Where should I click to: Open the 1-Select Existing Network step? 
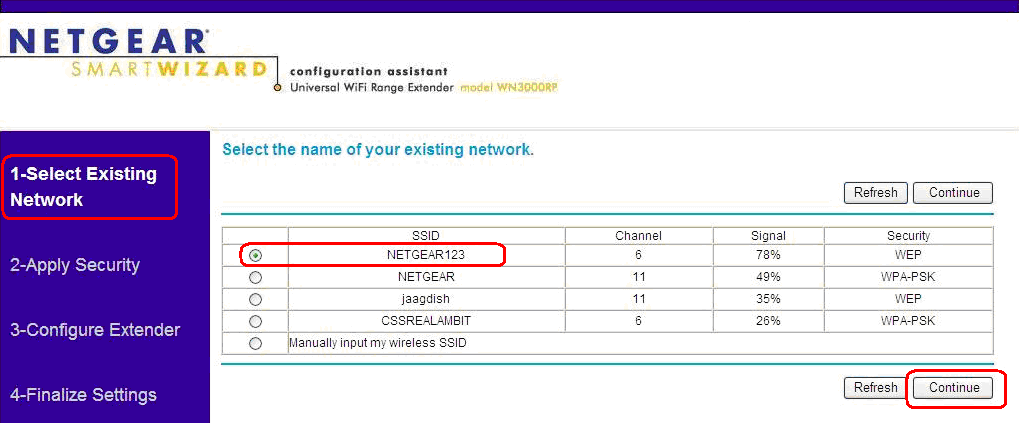point(84,187)
